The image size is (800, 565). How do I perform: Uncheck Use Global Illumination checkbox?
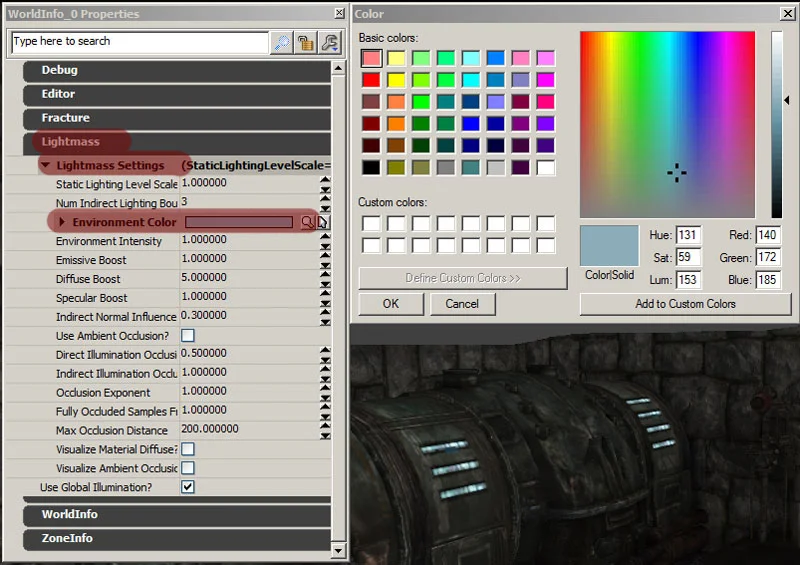pyautogui.click(x=188, y=487)
